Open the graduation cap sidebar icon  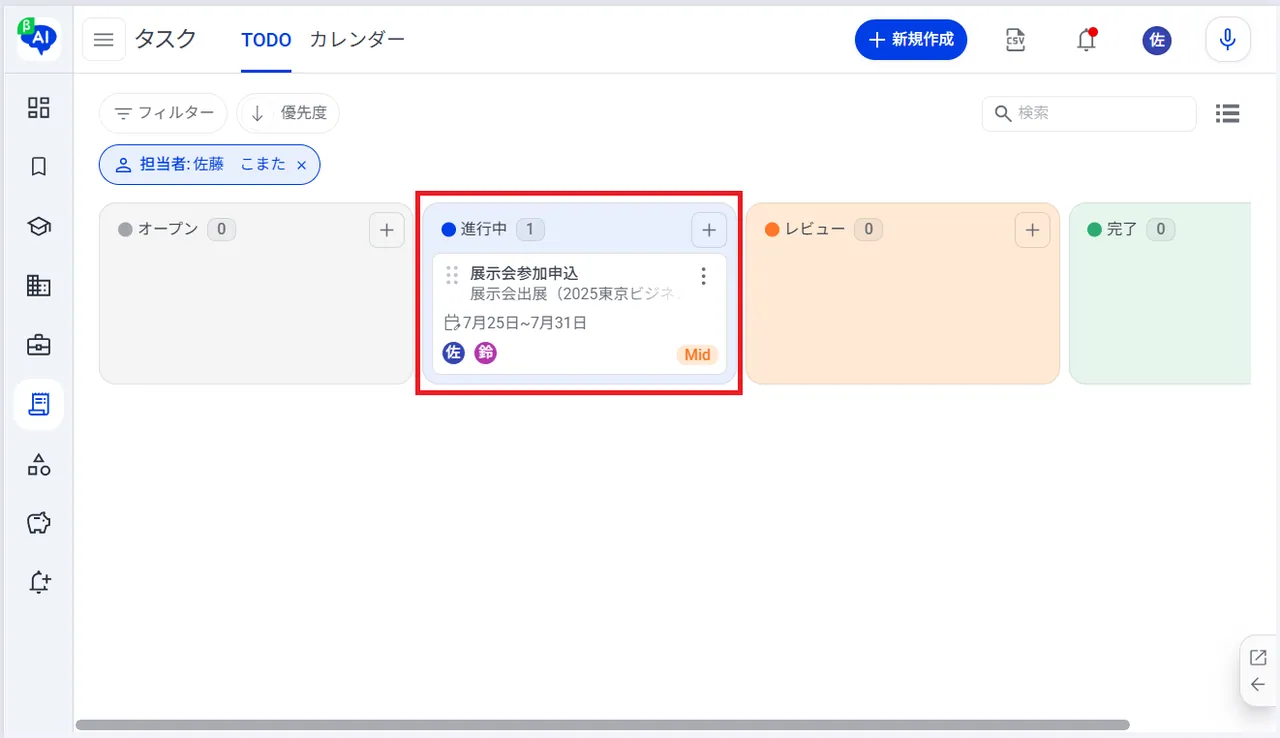39,227
